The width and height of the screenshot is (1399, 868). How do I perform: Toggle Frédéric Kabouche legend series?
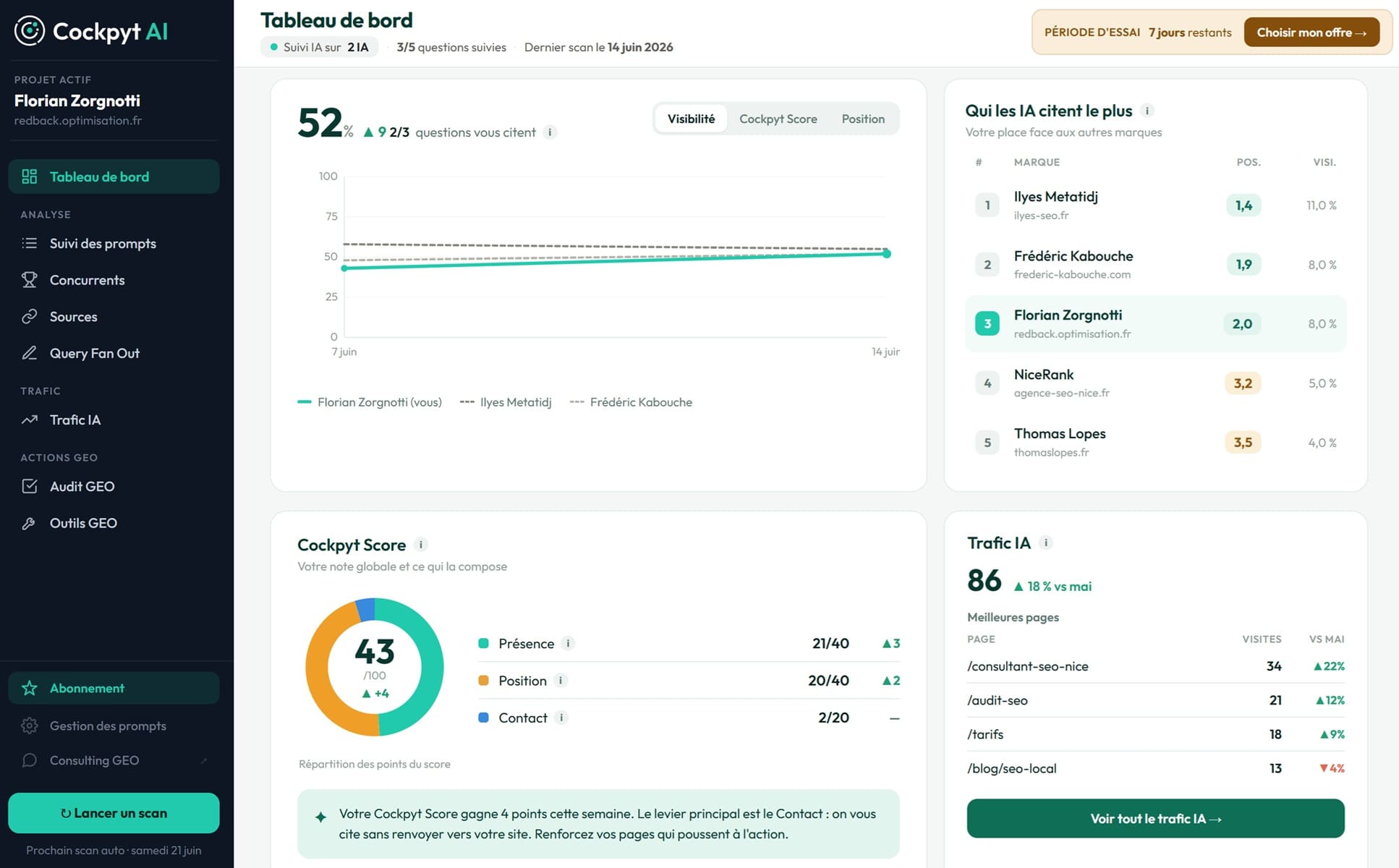[631, 402]
